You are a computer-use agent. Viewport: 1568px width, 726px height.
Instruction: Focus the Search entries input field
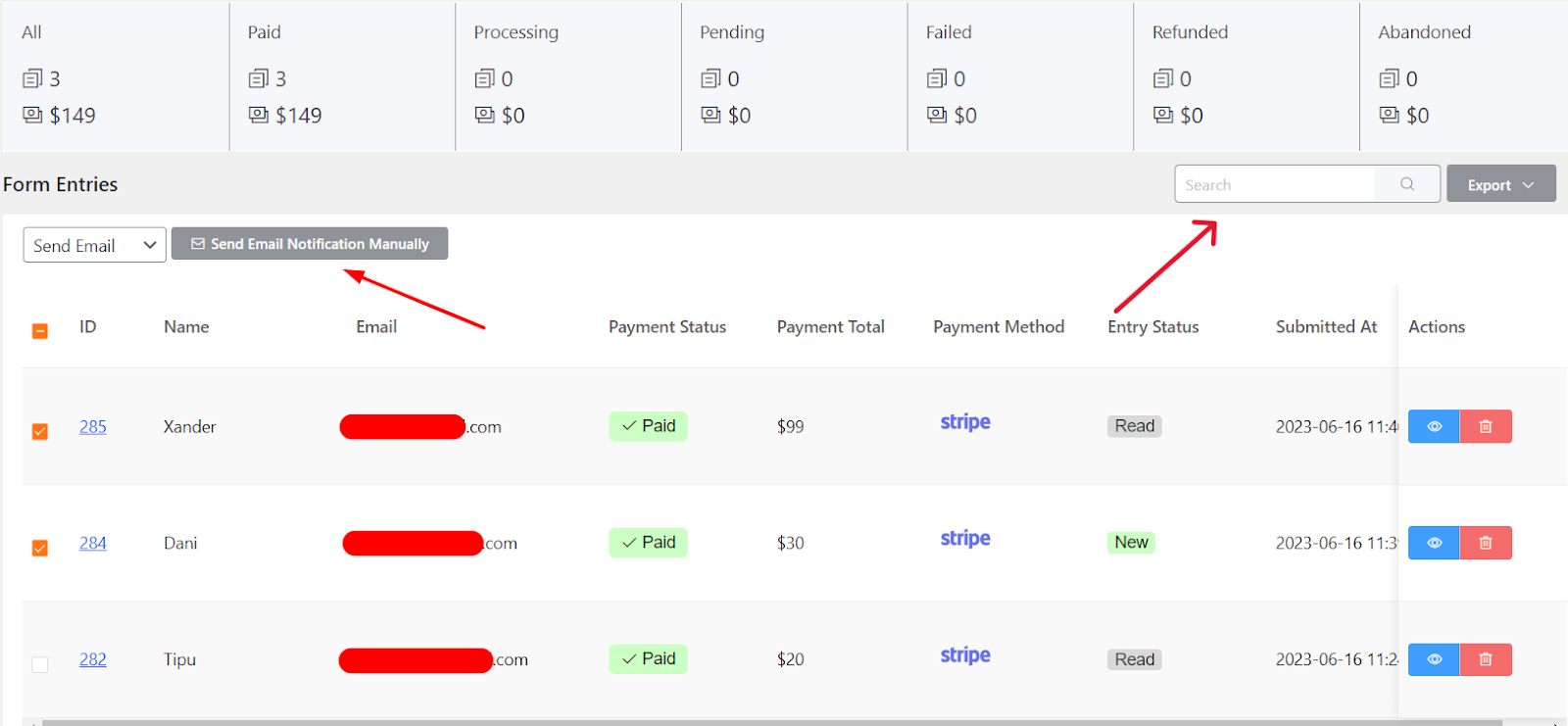(x=1275, y=184)
